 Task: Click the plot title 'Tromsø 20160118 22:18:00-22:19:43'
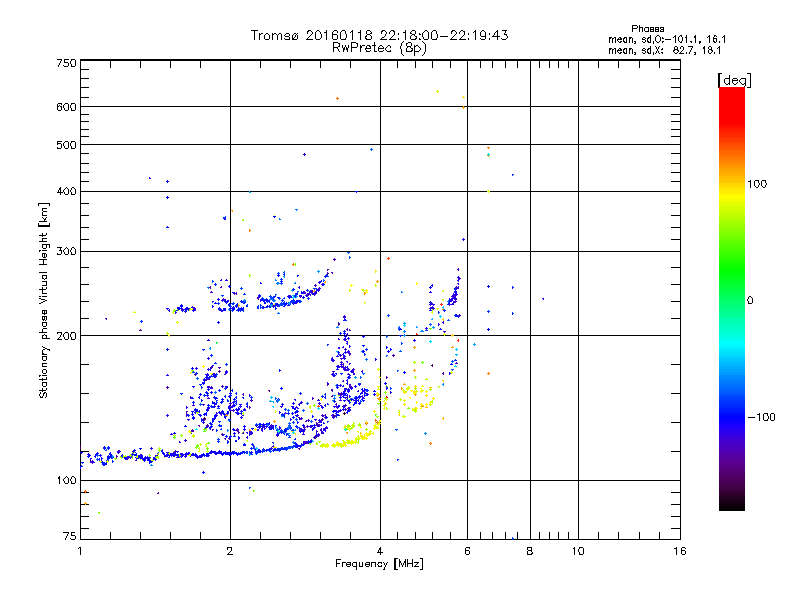pyautogui.click(x=379, y=35)
